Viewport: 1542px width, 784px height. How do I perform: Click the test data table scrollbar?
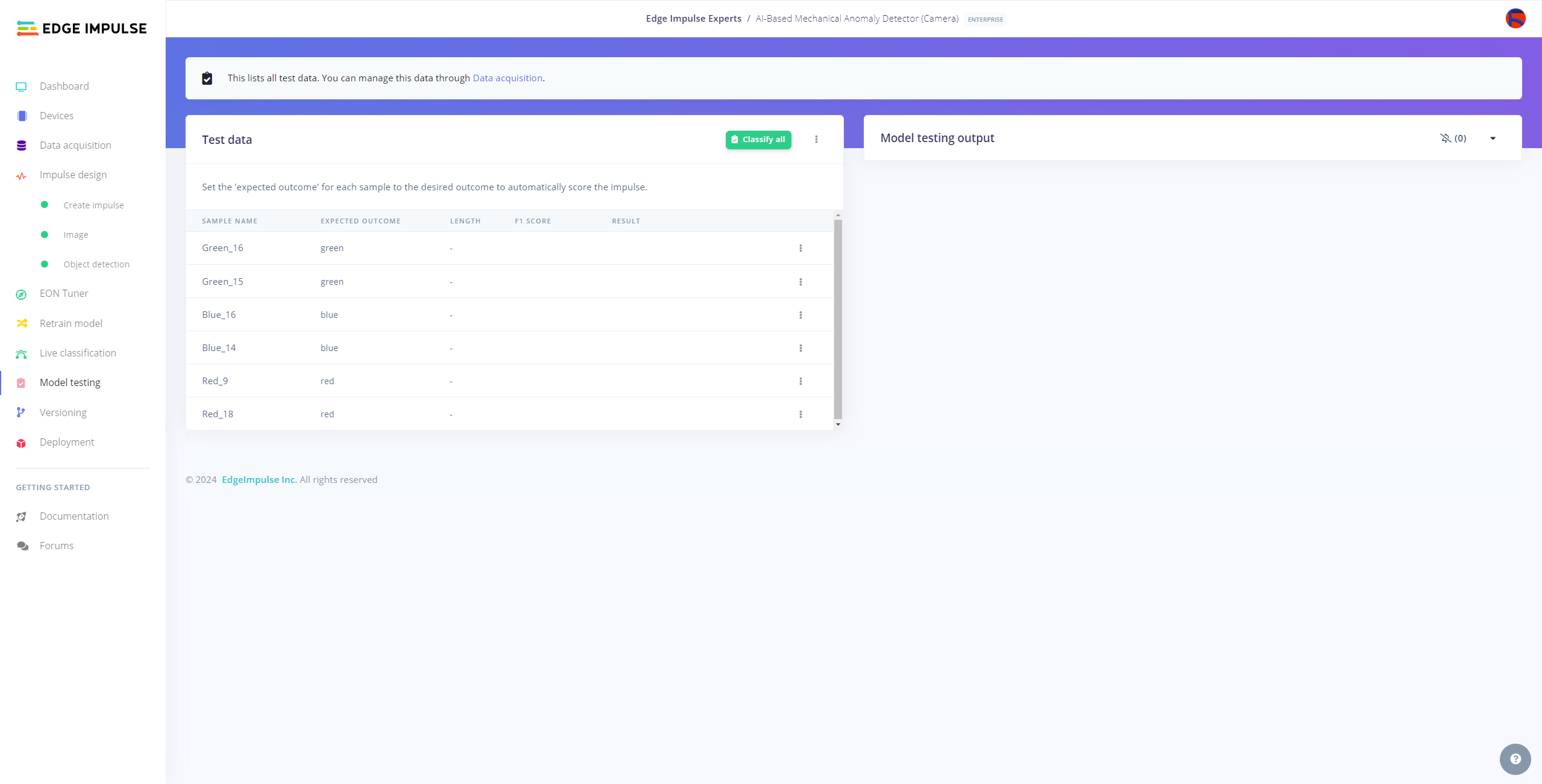[x=838, y=319]
